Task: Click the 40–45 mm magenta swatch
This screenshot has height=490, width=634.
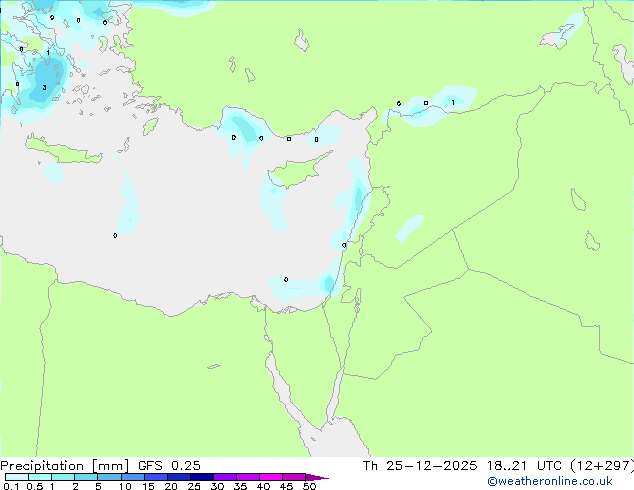Action: [271, 477]
